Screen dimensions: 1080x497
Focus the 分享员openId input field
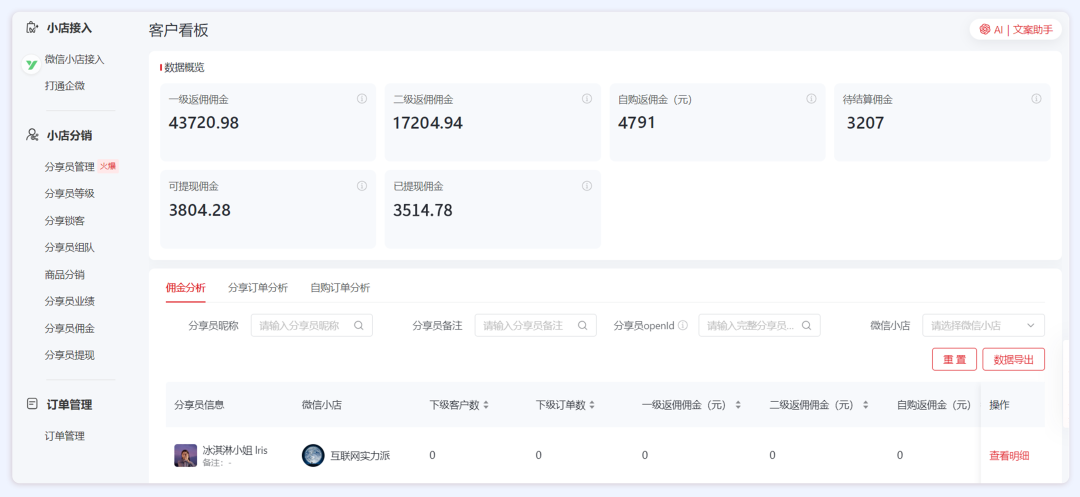pyautogui.click(x=759, y=326)
